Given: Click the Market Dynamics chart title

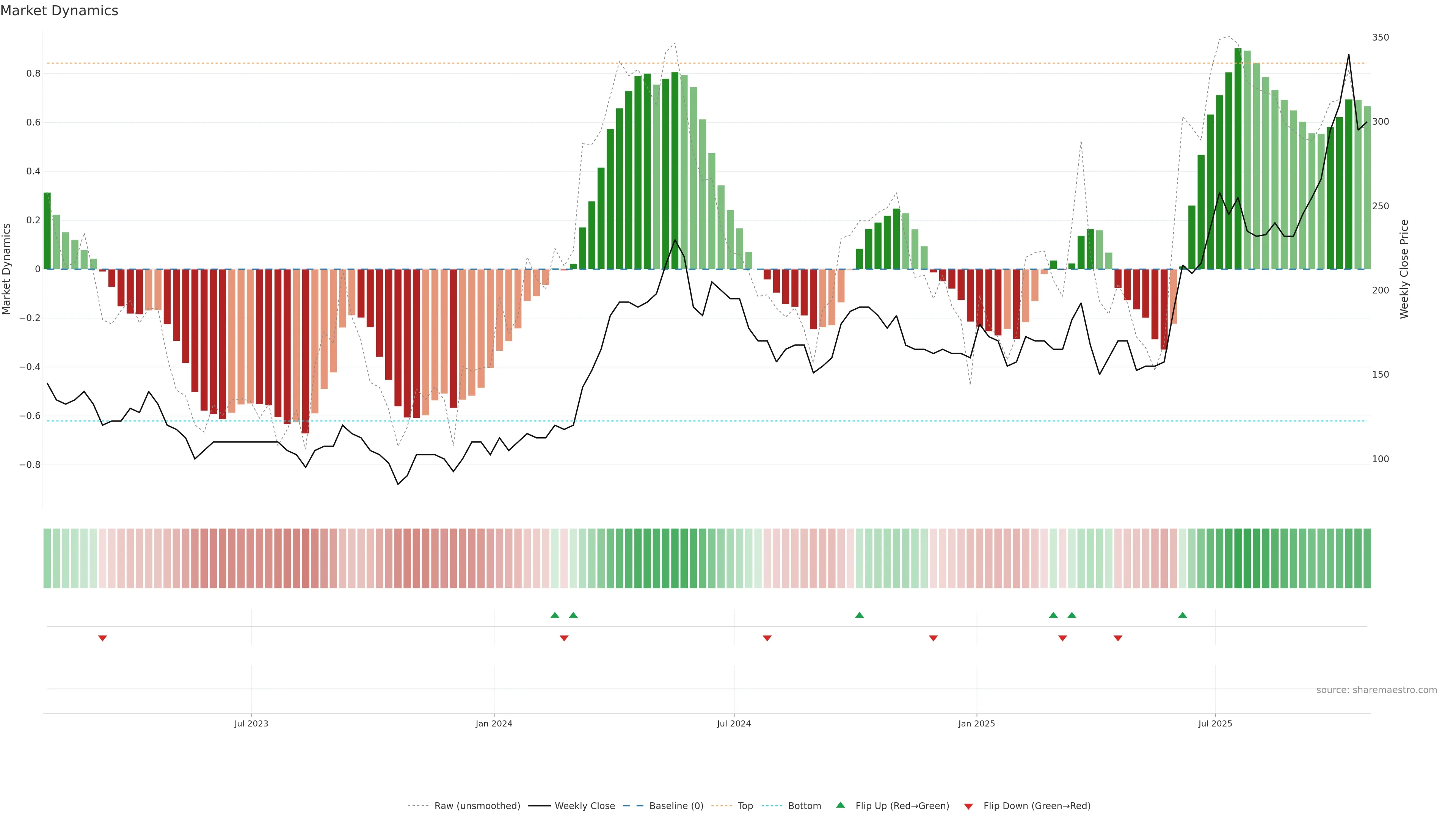Looking at the screenshot, I should 60,11.
